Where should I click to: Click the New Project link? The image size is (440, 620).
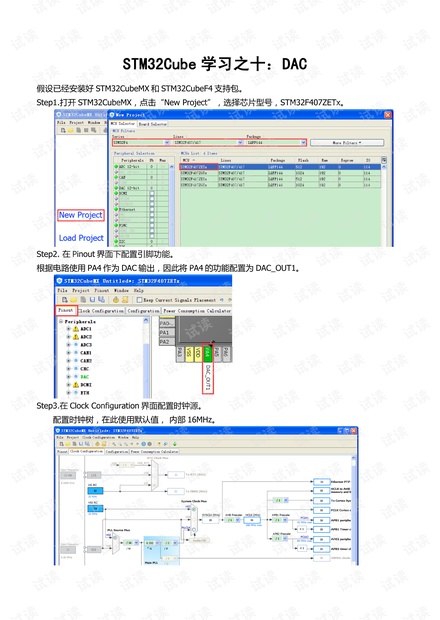pos(81,215)
